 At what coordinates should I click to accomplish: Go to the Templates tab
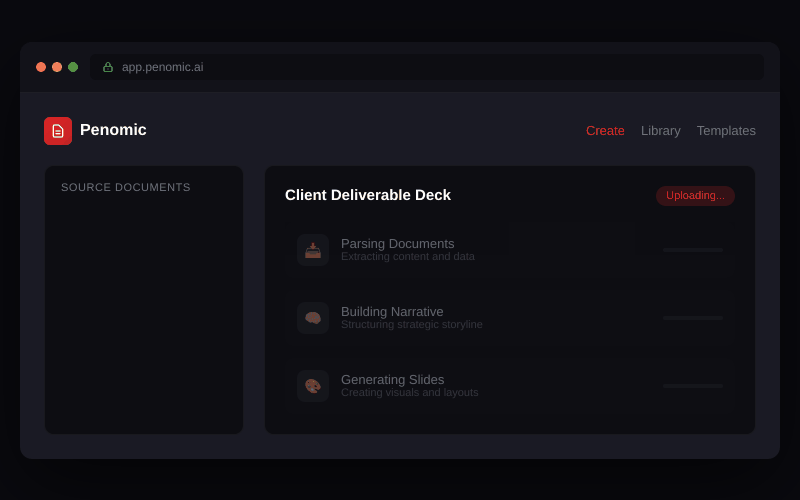(x=726, y=131)
